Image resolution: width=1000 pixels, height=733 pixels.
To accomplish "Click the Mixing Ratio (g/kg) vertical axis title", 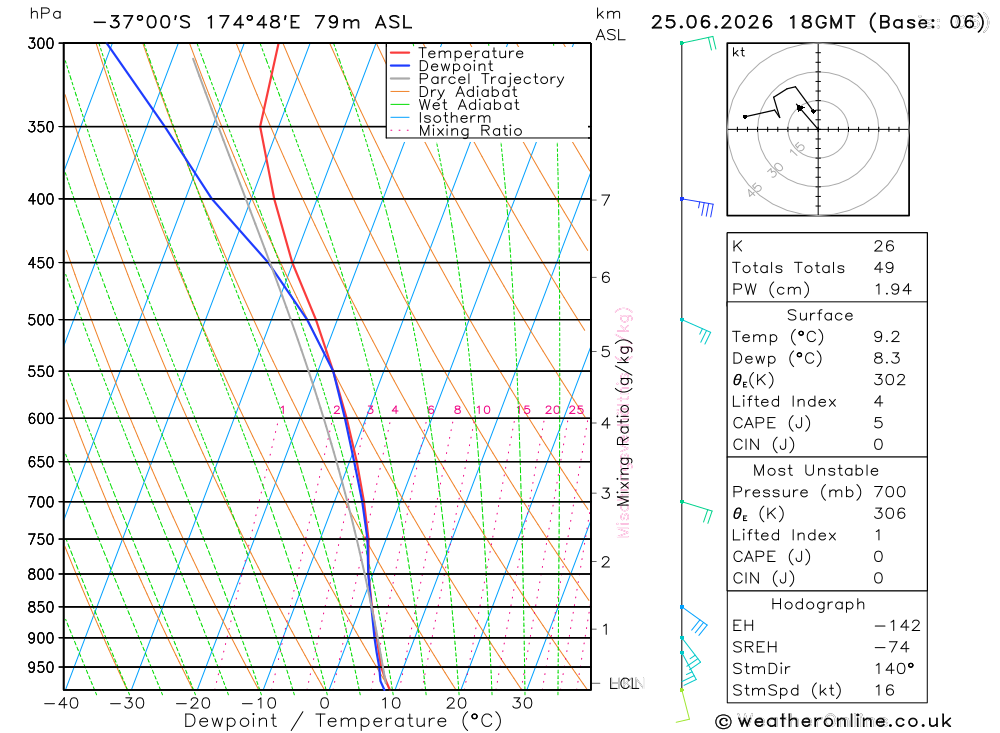I will click(x=623, y=422).
